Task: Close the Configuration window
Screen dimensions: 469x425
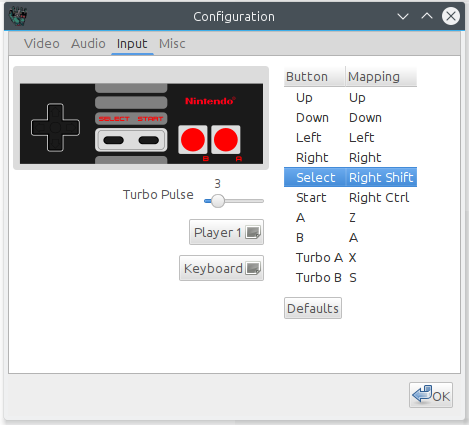Action: coord(451,16)
